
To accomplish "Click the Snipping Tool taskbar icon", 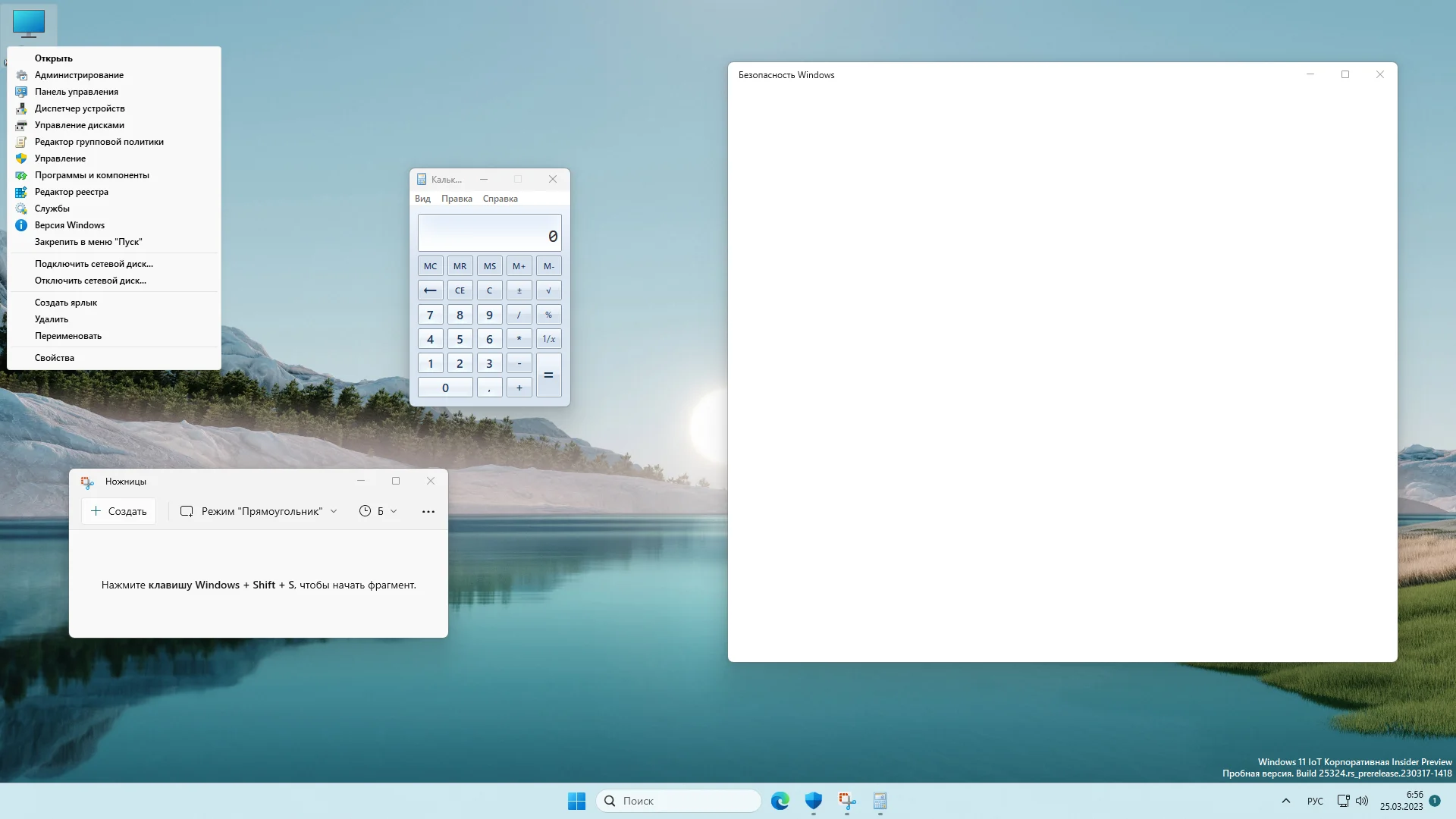I will tap(846, 801).
